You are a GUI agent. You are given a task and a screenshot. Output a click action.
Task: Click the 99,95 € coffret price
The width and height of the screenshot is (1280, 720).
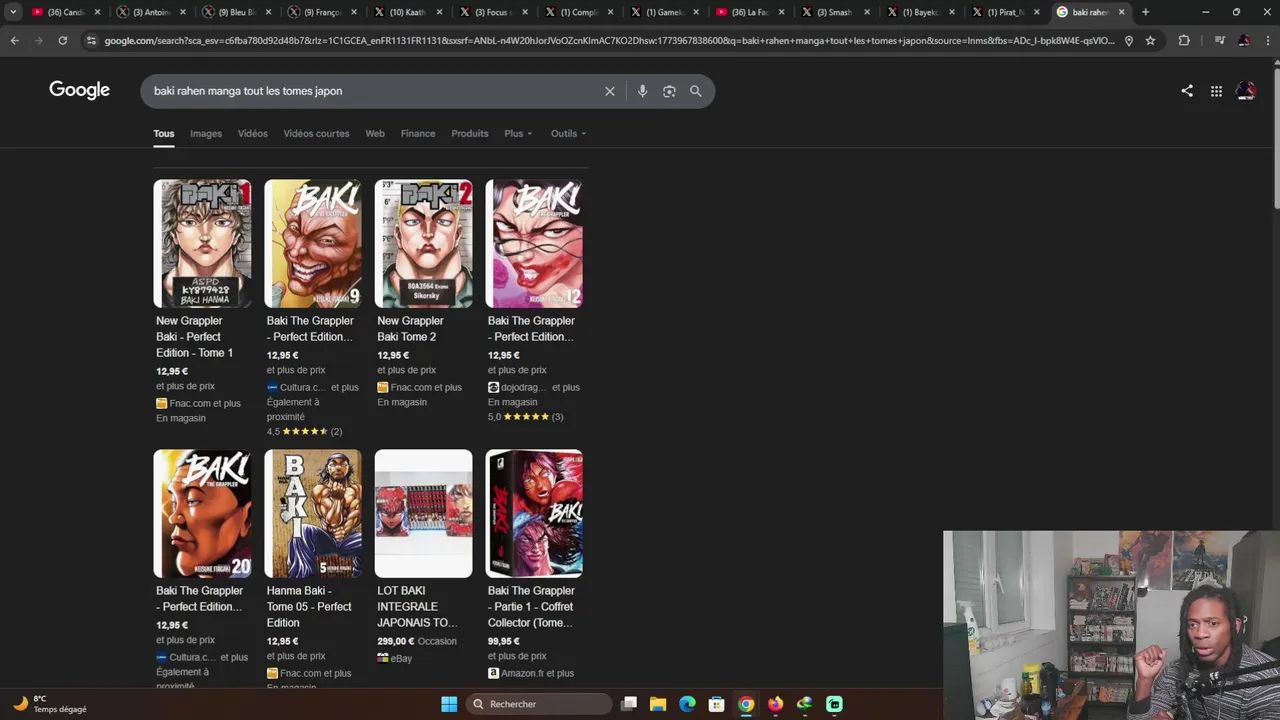pyautogui.click(x=504, y=641)
